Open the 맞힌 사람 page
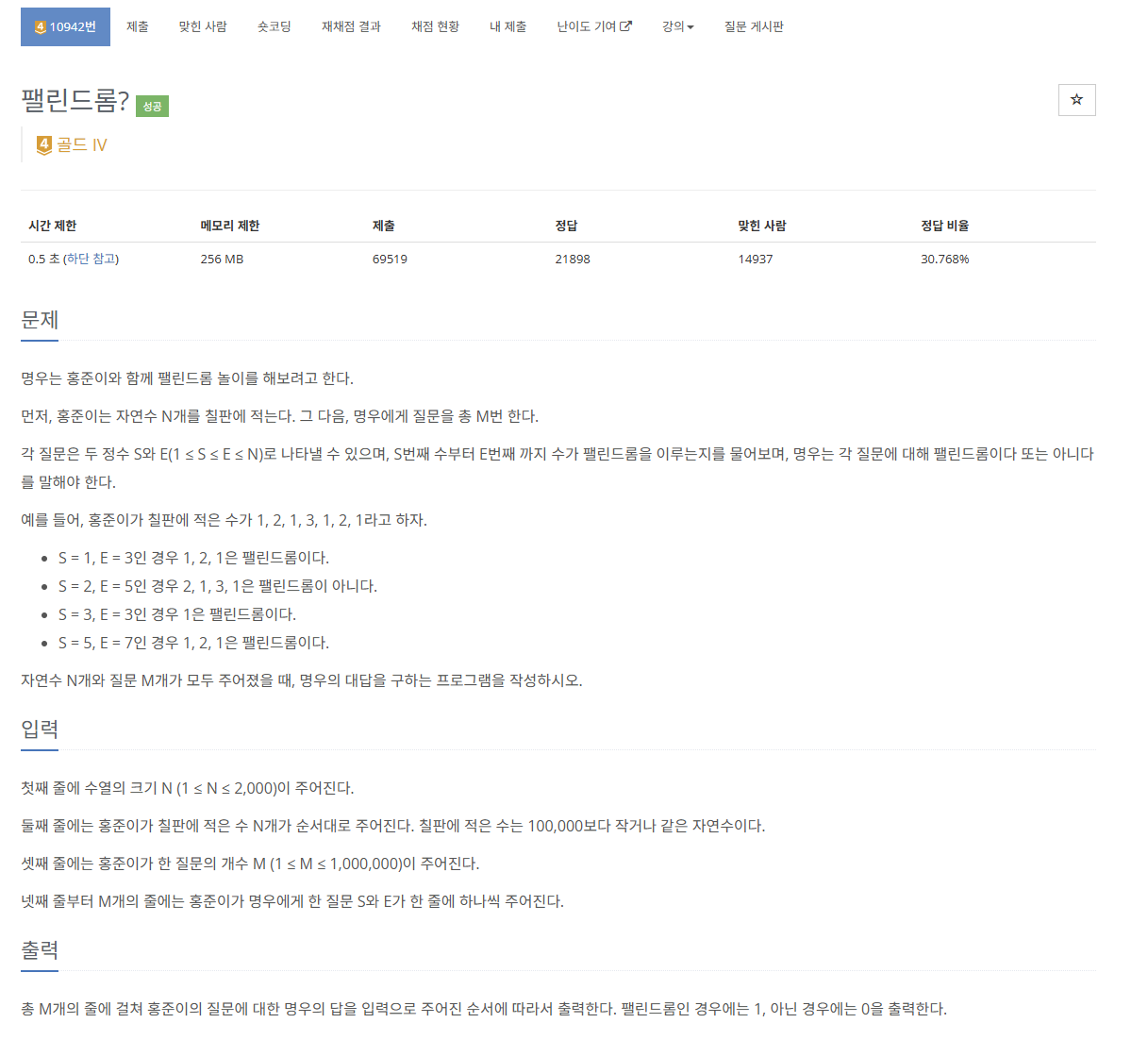 coord(203,26)
